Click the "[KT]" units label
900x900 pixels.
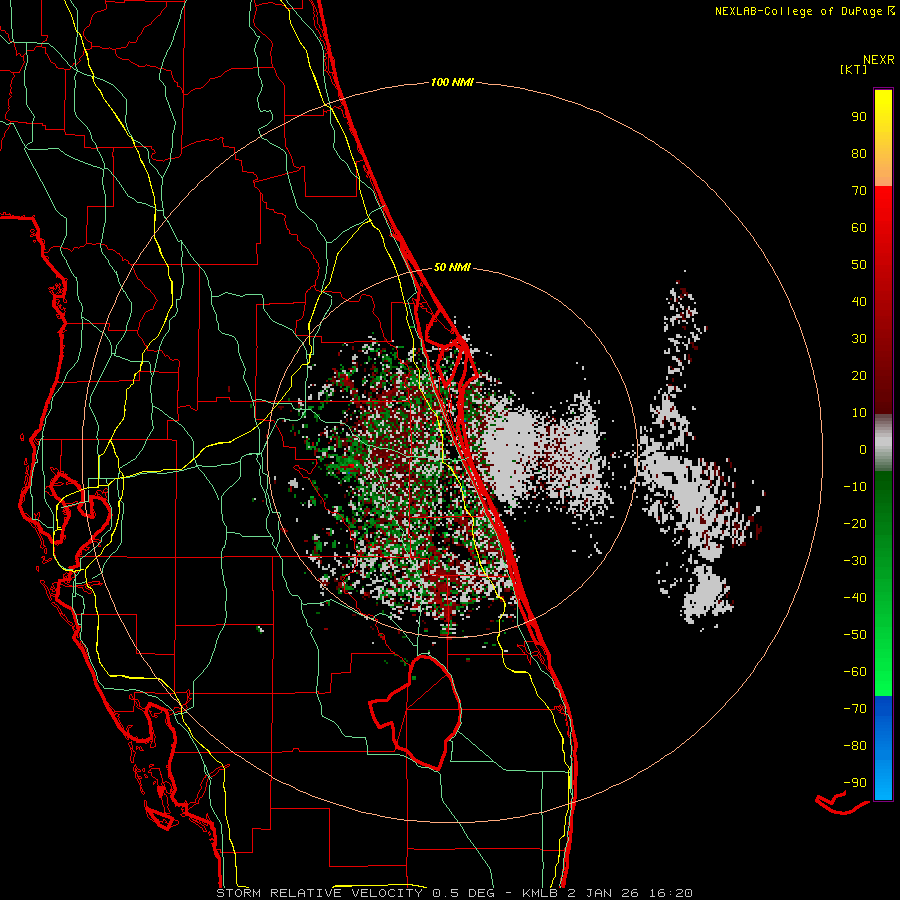click(854, 69)
